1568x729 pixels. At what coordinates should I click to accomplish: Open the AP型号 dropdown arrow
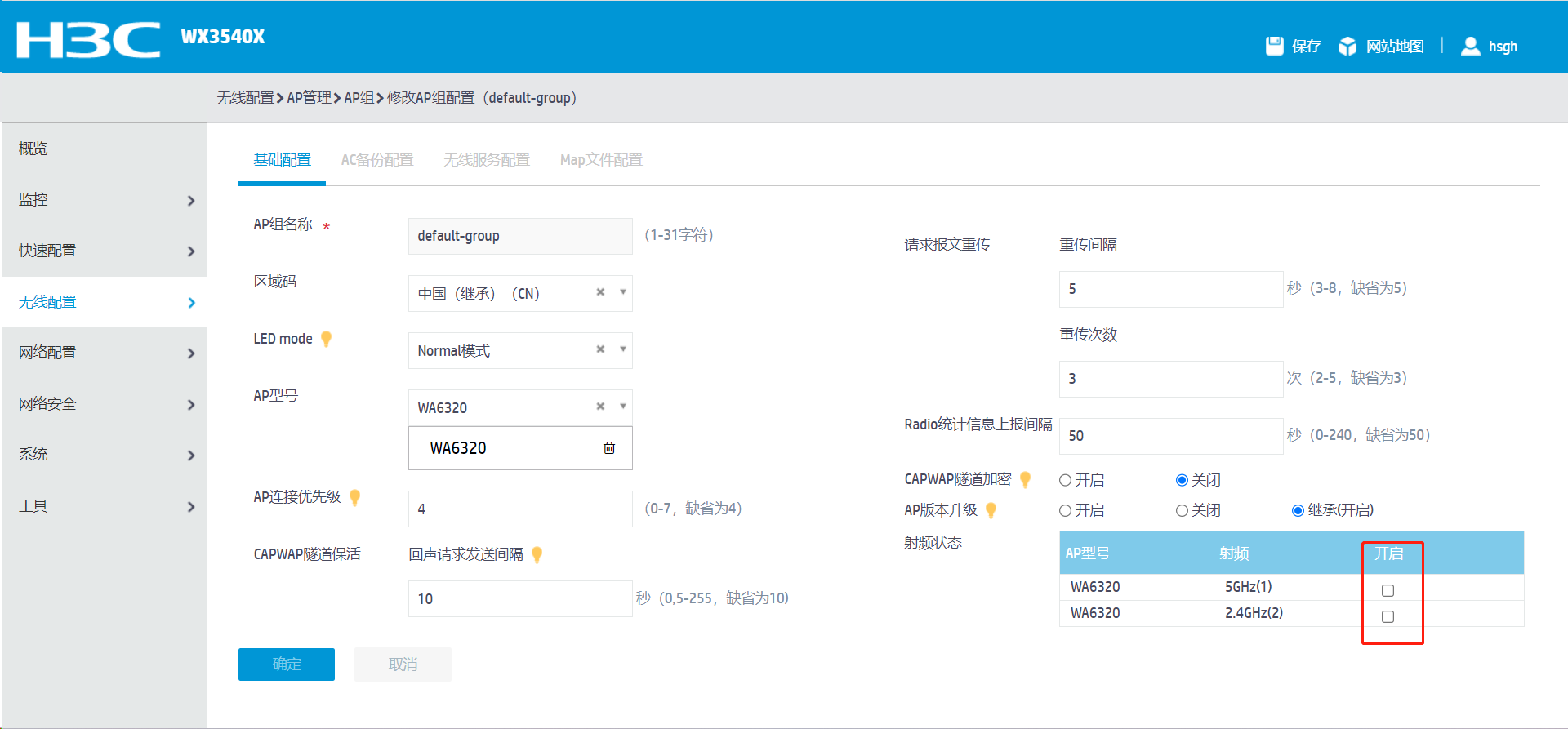[x=623, y=407]
